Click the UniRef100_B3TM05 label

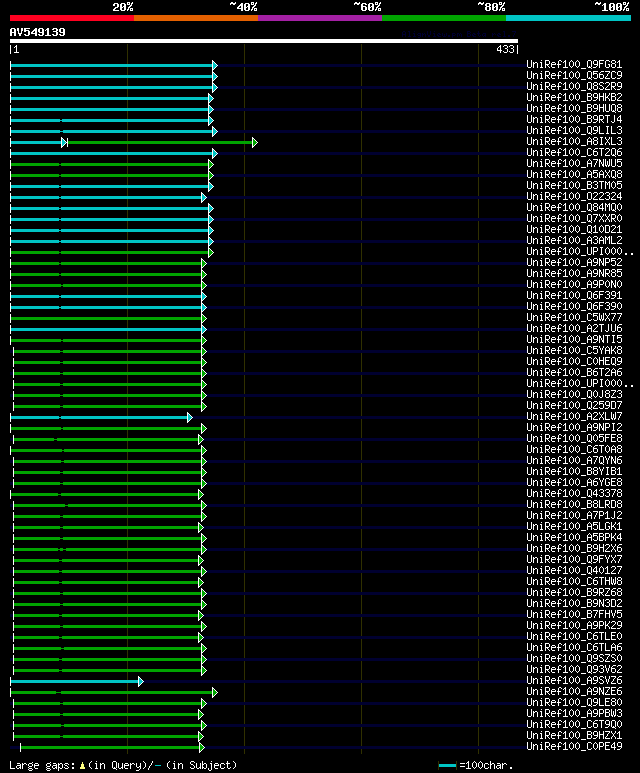coord(574,185)
